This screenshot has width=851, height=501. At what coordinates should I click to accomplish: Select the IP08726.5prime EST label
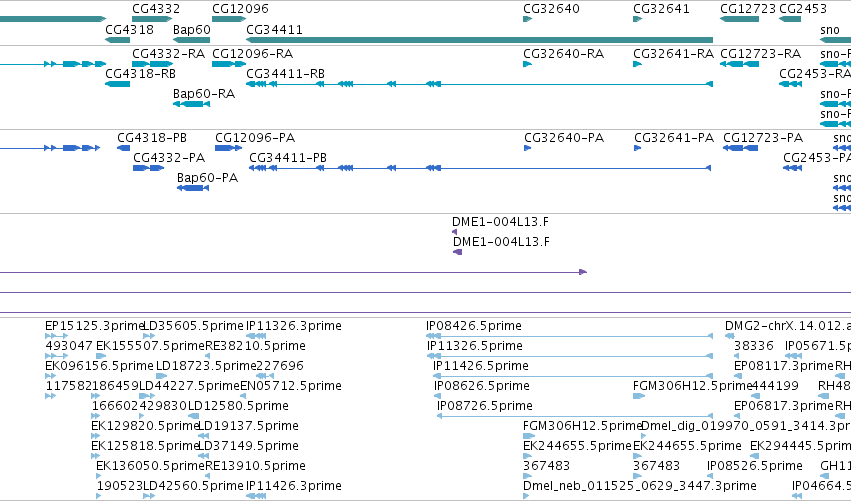pyautogui.click(x=485, y=406)
